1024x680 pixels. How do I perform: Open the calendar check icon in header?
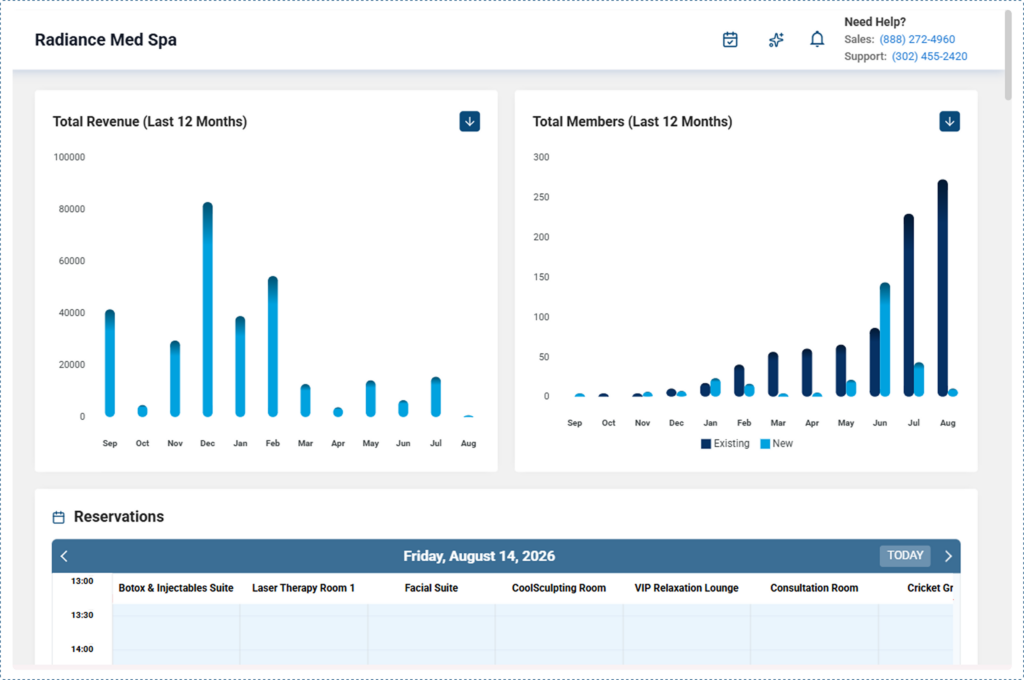click(730, 40)
